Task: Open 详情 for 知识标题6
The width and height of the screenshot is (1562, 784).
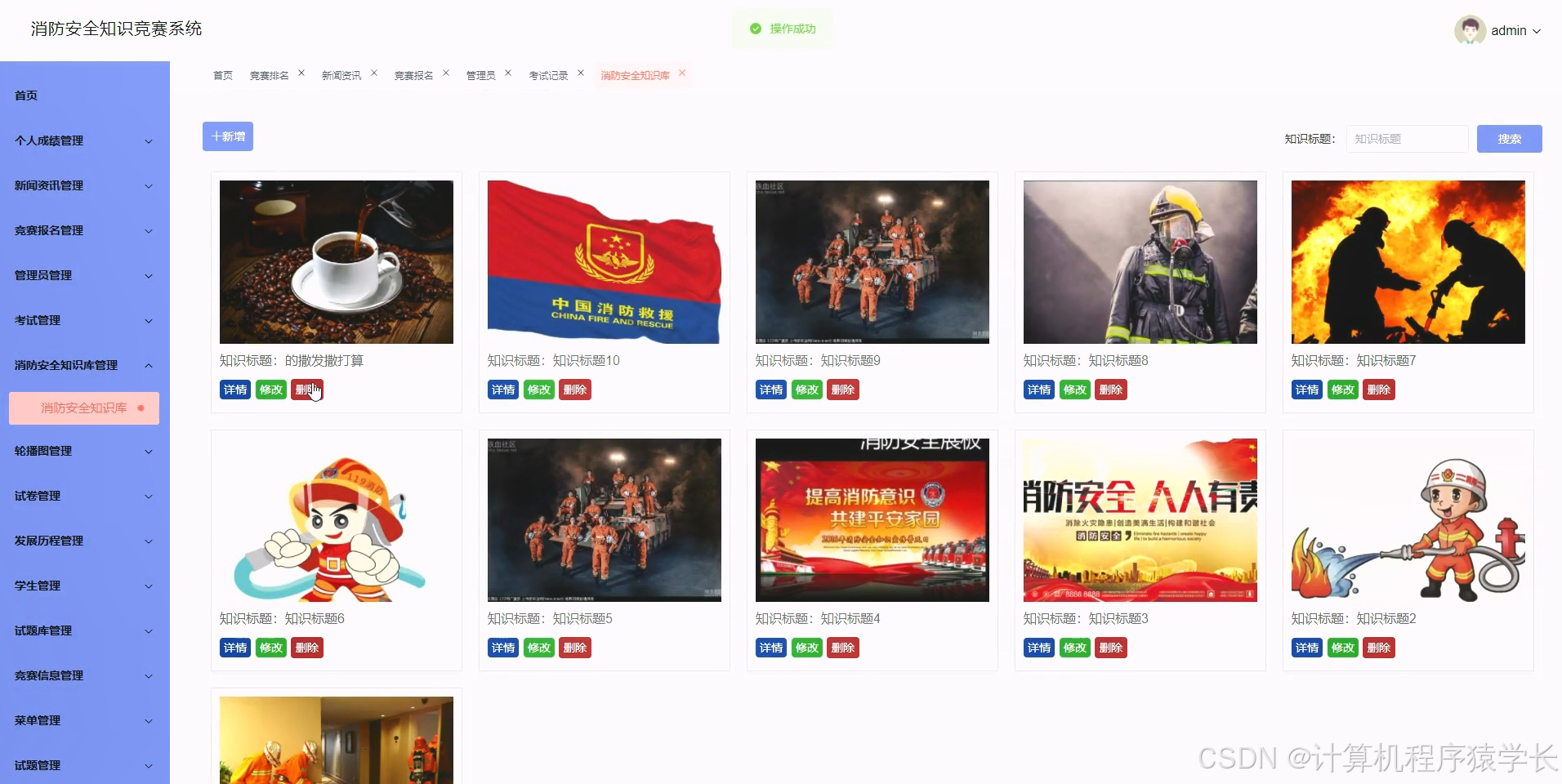Action: click(x=235, y=648)
